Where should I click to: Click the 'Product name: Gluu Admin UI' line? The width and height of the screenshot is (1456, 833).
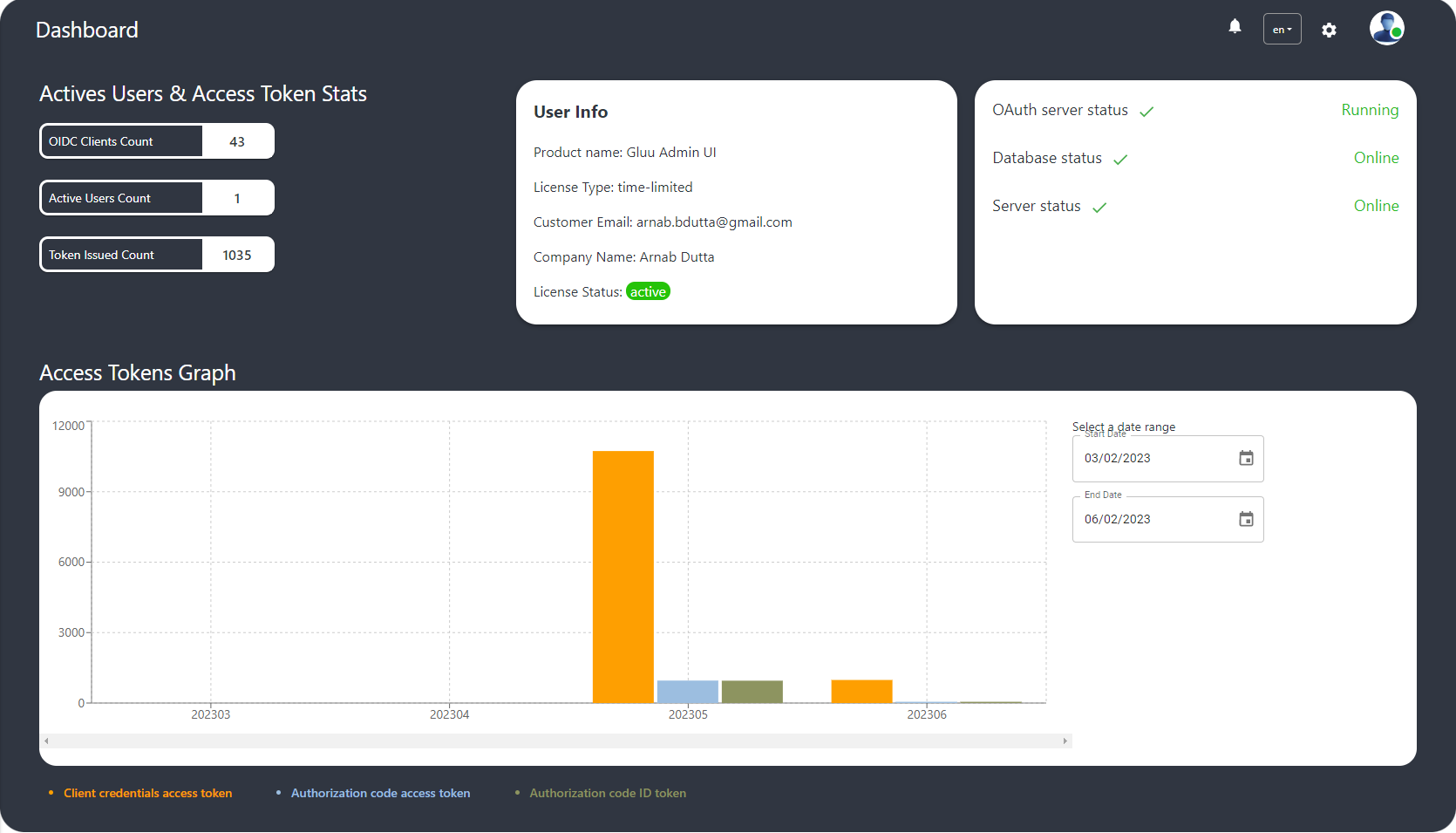625,153
